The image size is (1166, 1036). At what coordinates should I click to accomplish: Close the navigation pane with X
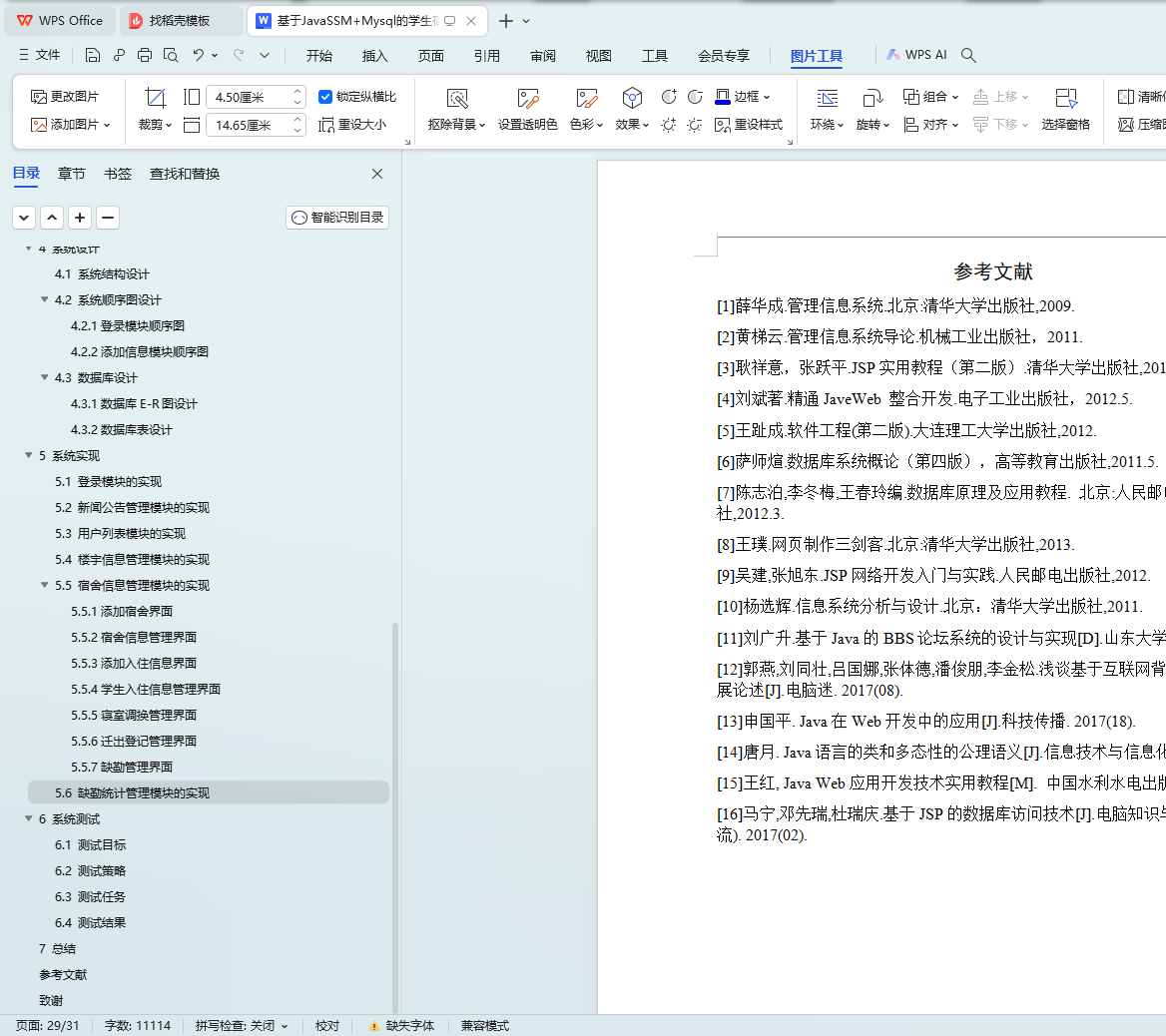(377, 174)
